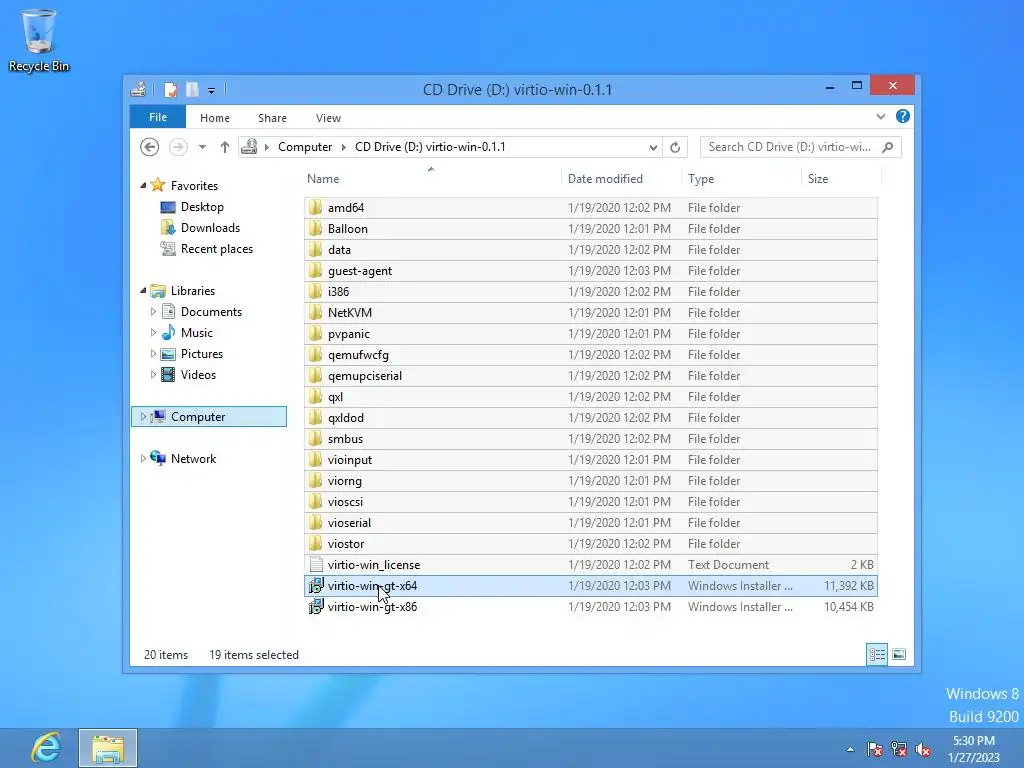Image resolution: width=1024 pixels, height=768 pixels.
Task: Switch to the Share ribbon tab
Action: 272,118
